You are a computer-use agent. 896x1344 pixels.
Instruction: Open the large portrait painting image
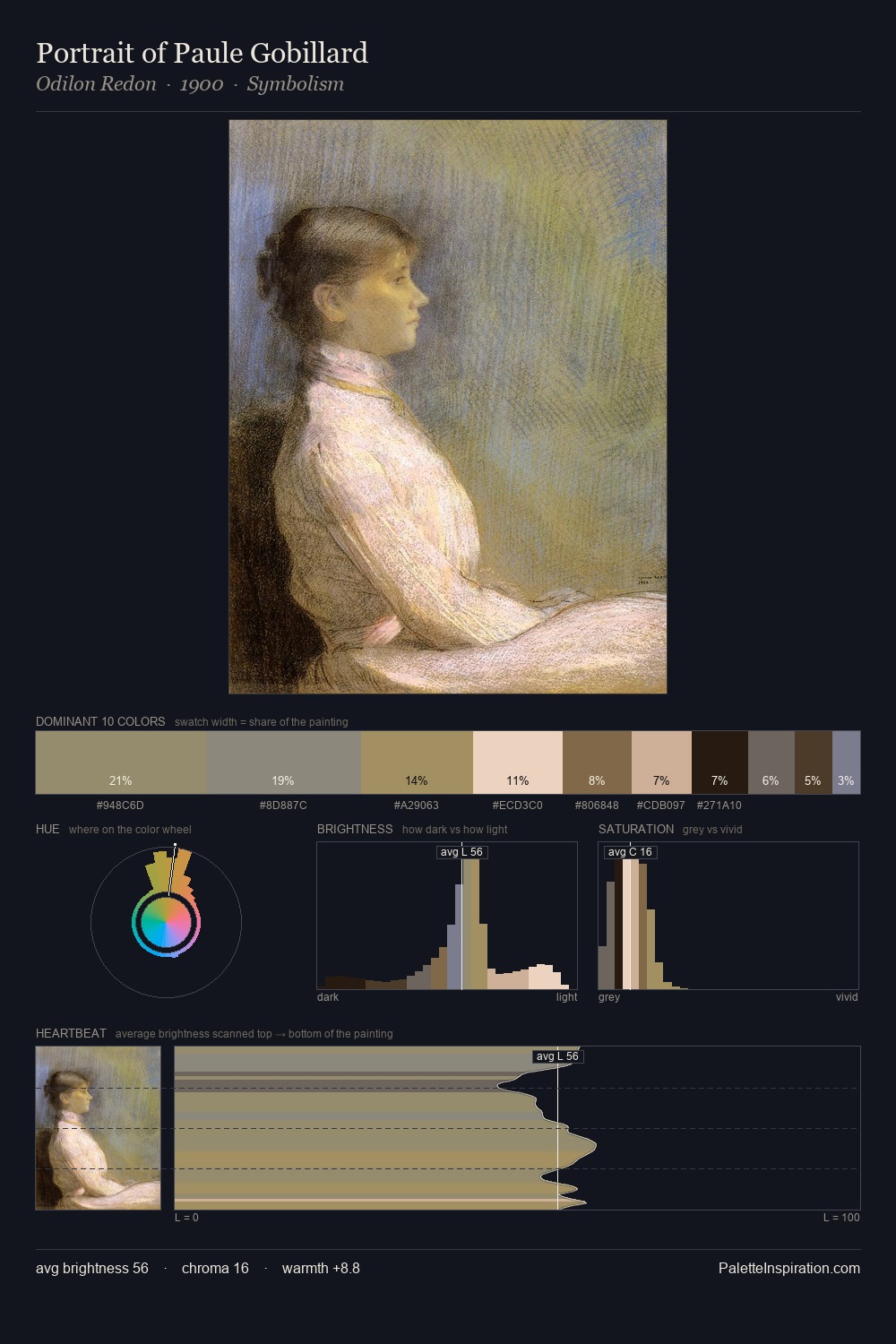tap(448, 407)
